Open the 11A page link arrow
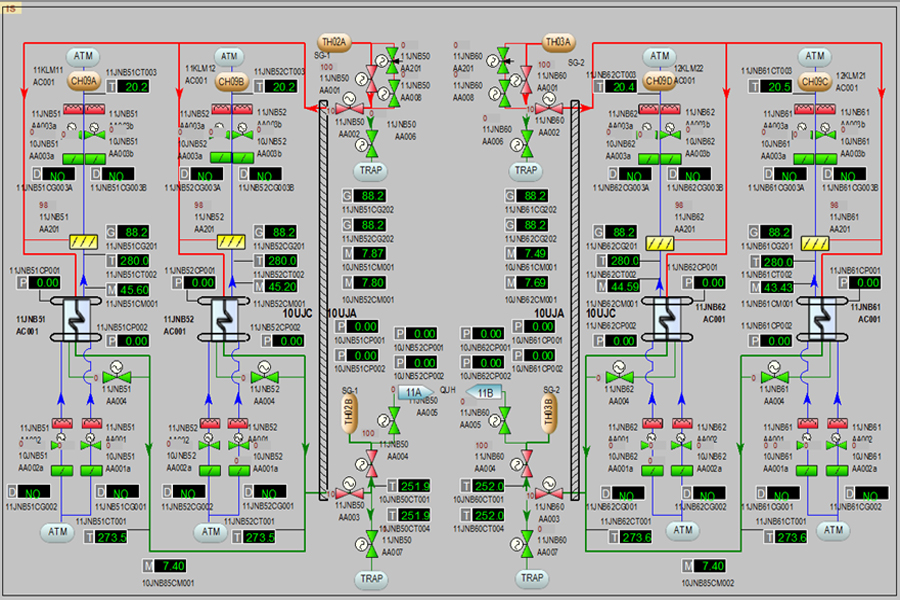Viewport: 900px width, 600px height. (416, 393)
